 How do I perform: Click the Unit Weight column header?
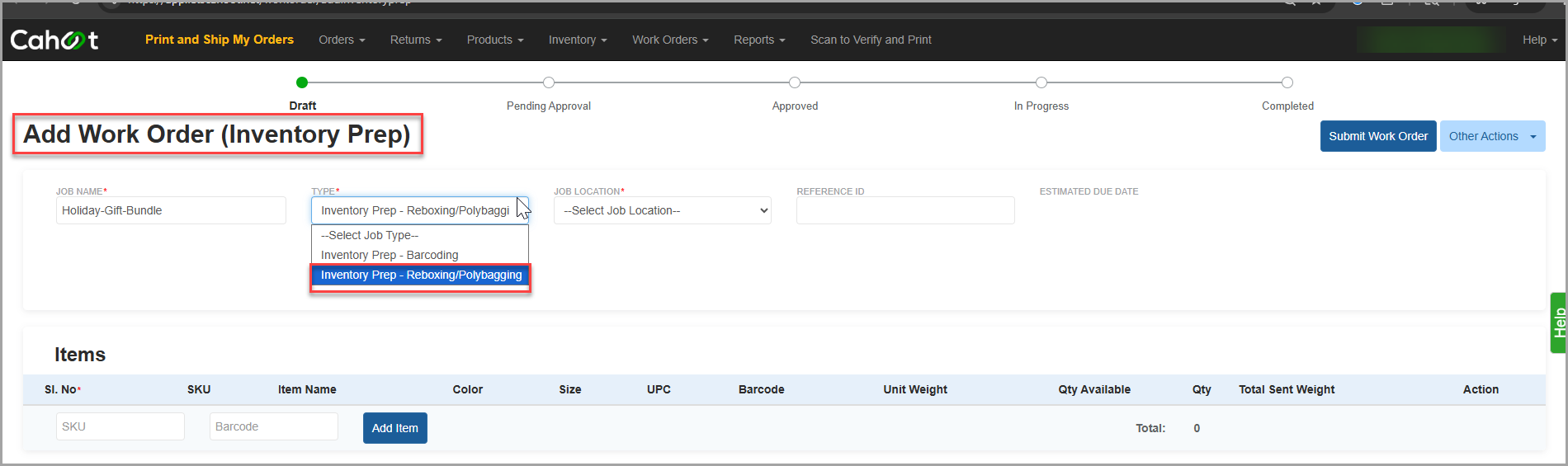pyautogui.click(x=915, y=389)
